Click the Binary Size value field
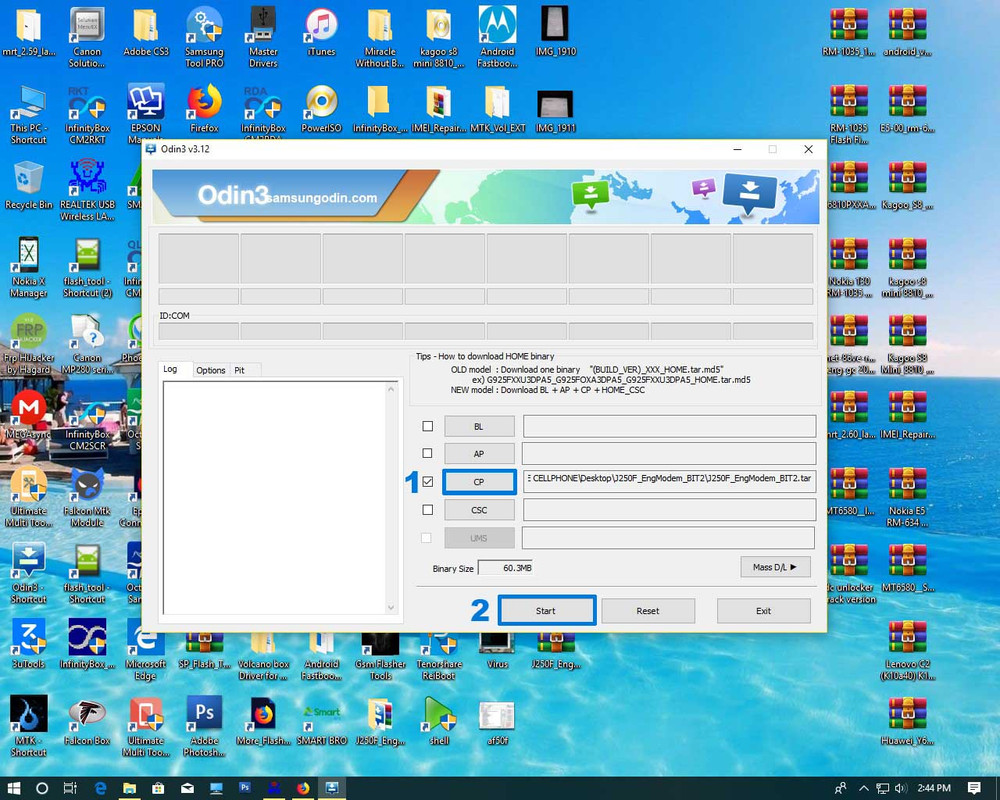This screenshot has height=800, width=1000. pyautogui.click(x=505, y=568)
